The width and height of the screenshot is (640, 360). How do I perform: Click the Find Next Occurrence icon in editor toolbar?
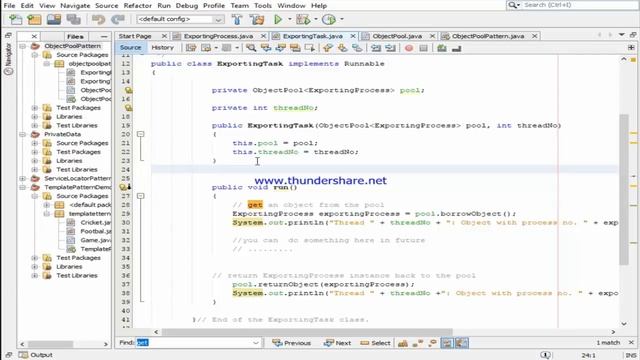click(280, 48)
